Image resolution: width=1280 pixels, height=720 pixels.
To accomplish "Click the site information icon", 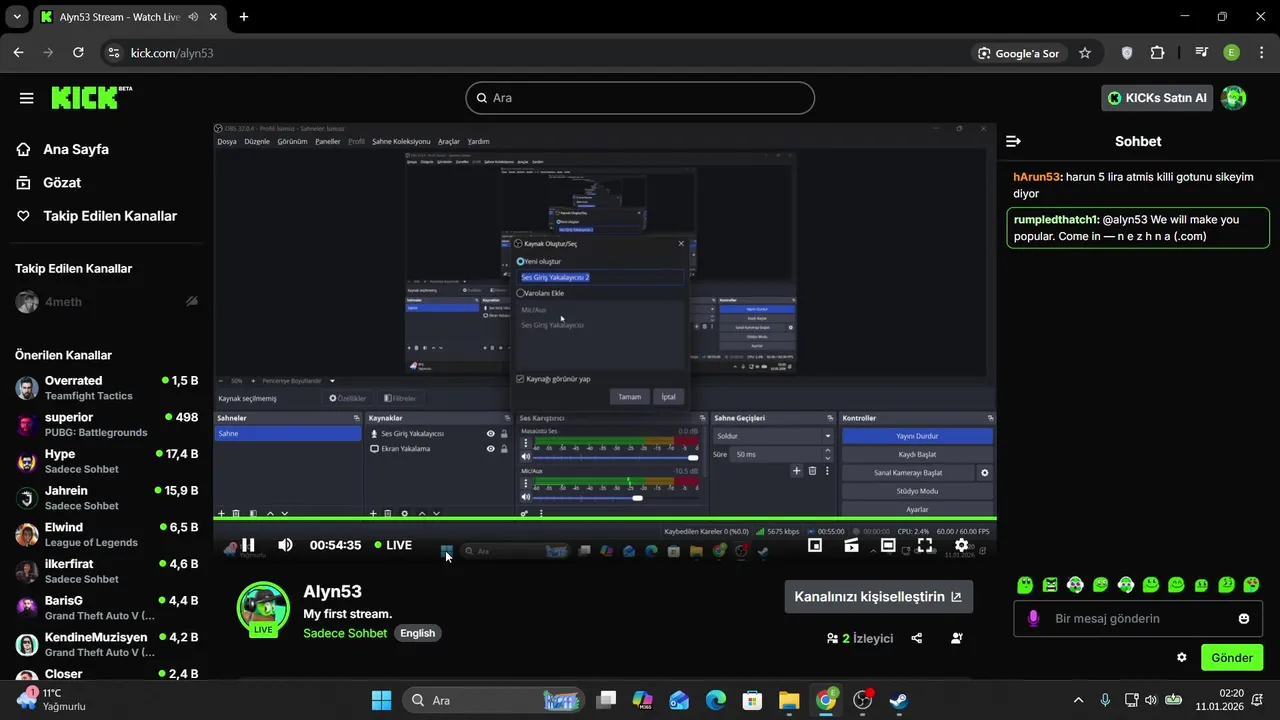I will pos(113,53).
